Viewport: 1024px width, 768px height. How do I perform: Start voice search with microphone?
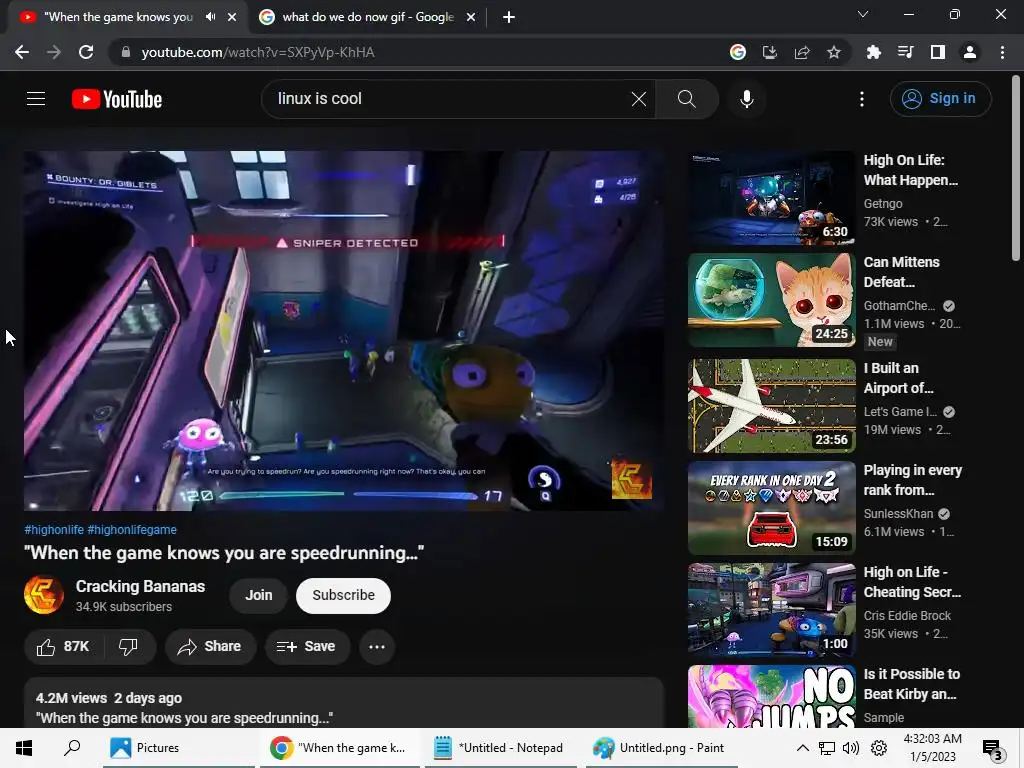[x=746, y=99]
